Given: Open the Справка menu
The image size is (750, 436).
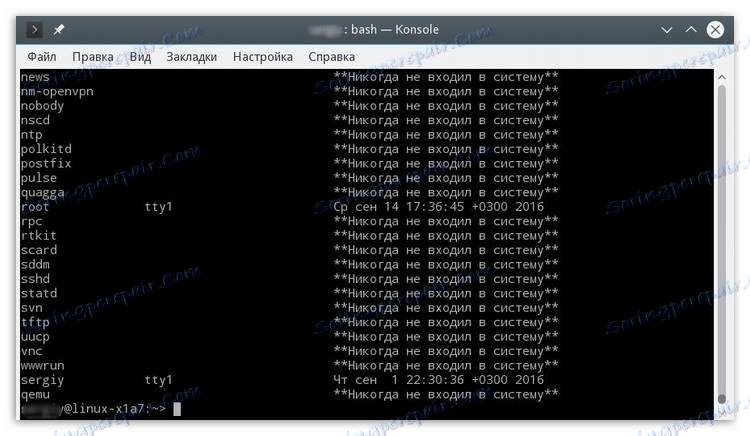Looking at the screenshot, I should point(331,57).
